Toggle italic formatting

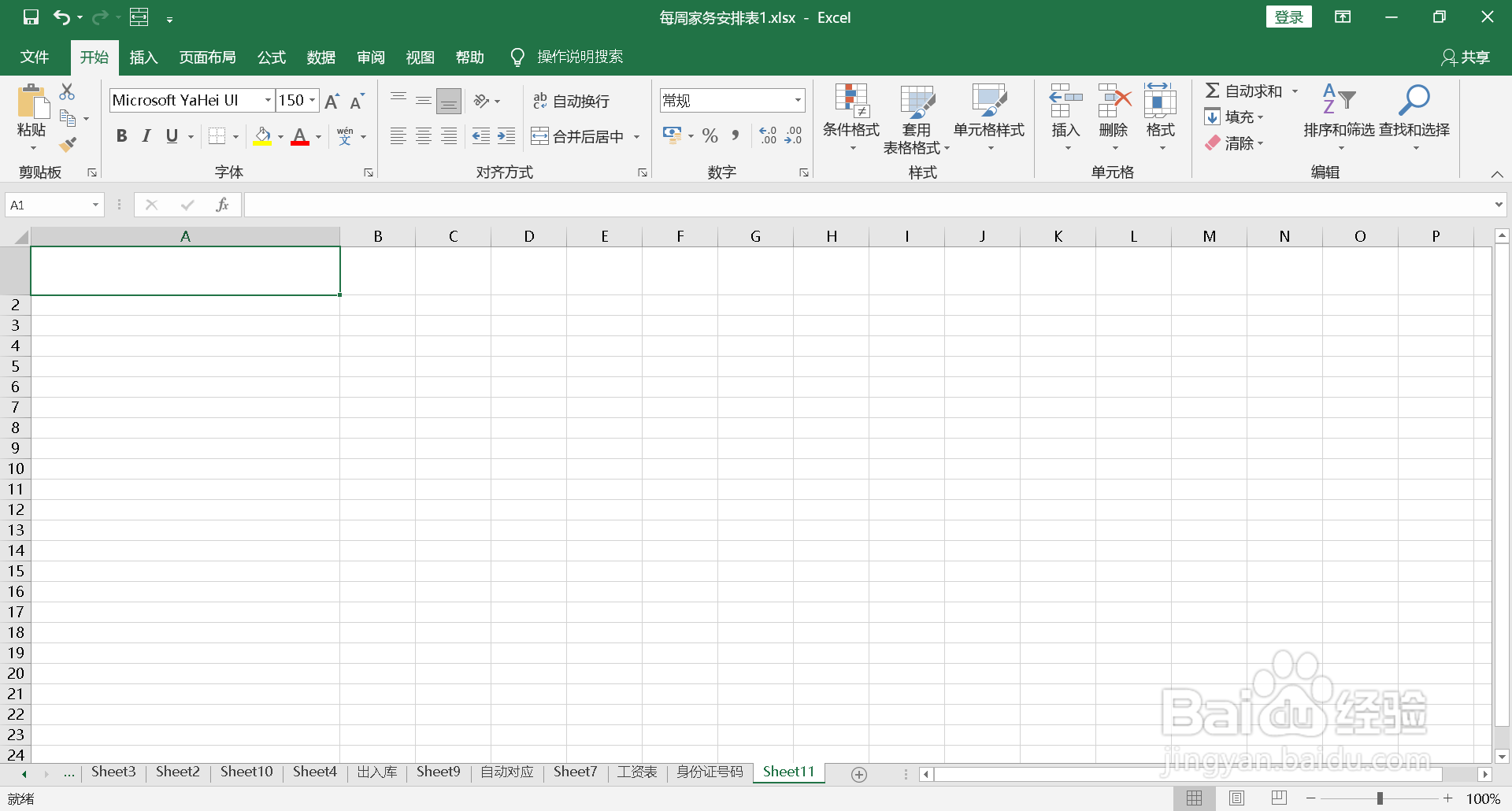coord(146,135)
